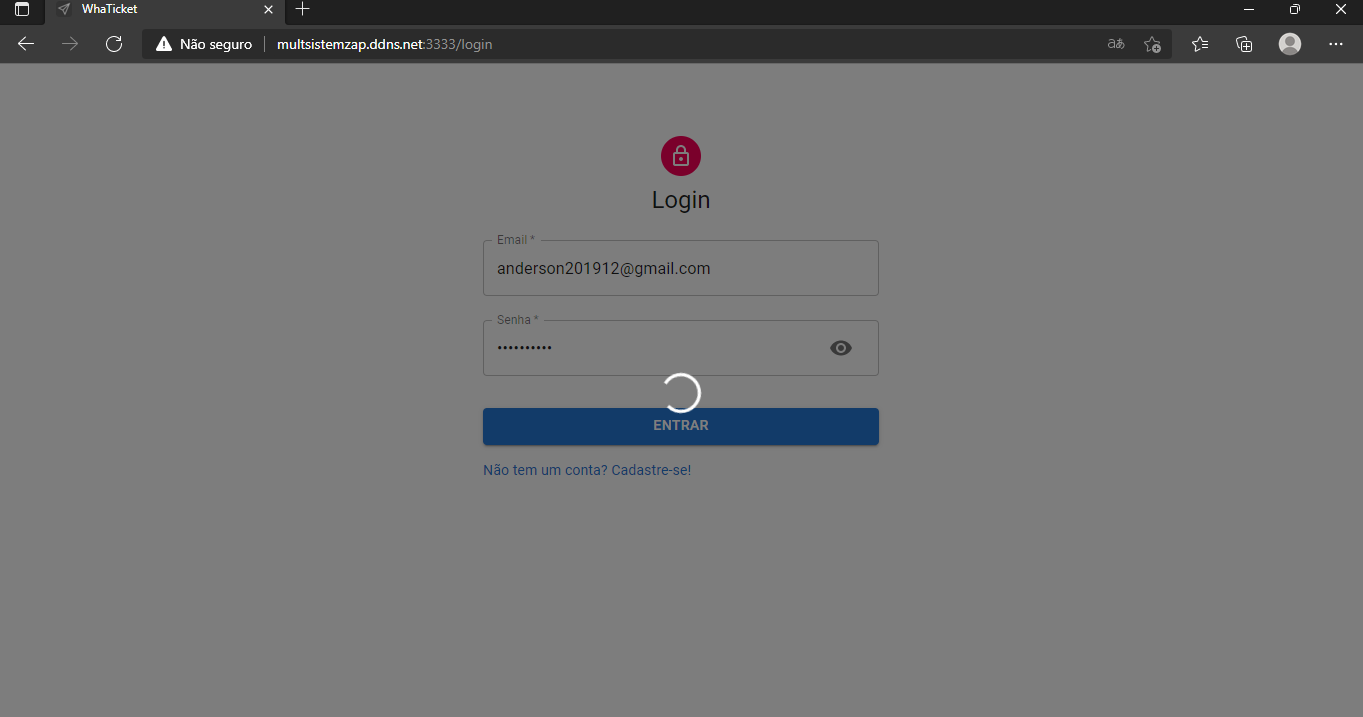Click the forward navigation arrow
1363x717 pixels.
tap(67, 44)
